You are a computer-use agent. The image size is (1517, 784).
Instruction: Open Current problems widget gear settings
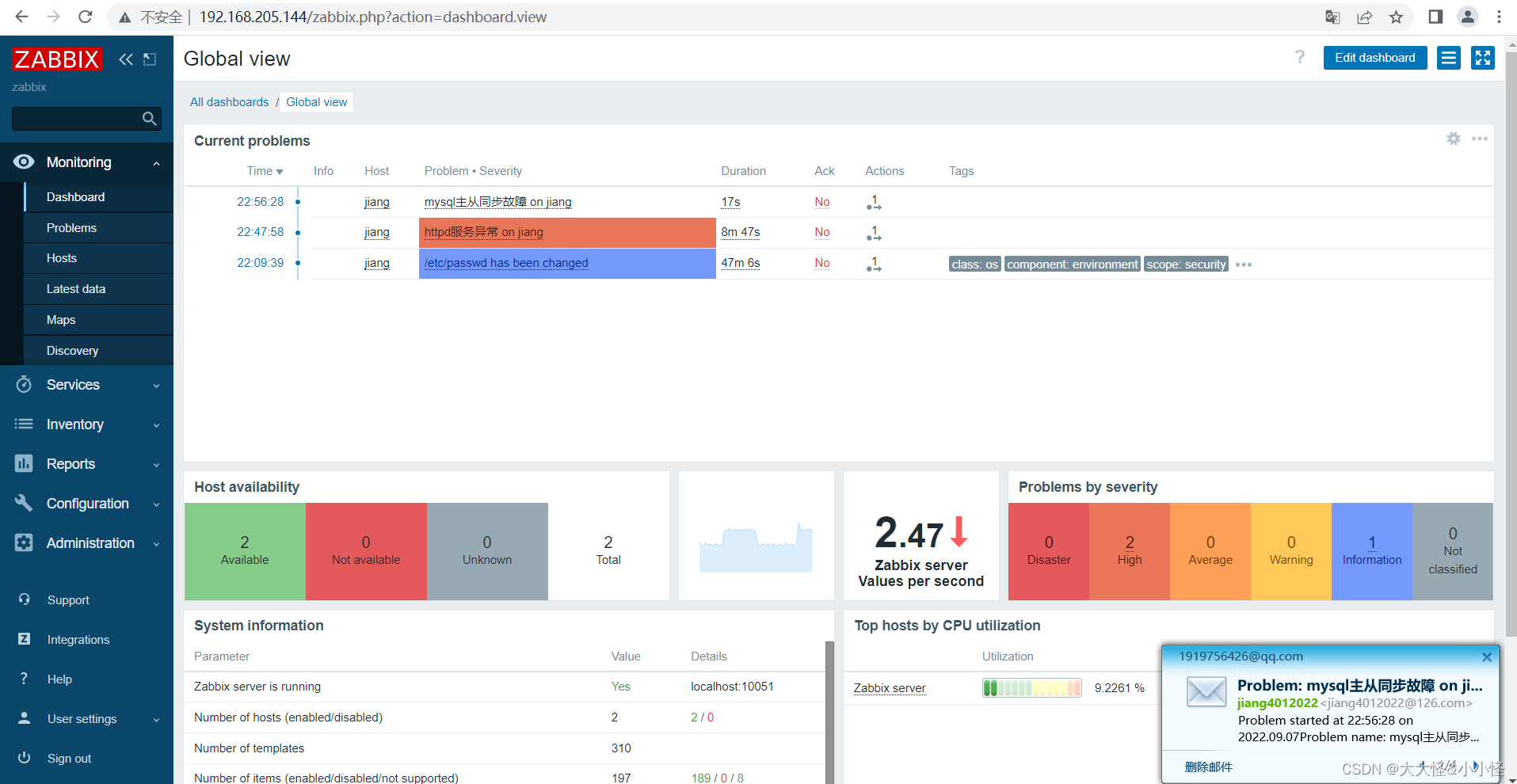point(1454,139)
